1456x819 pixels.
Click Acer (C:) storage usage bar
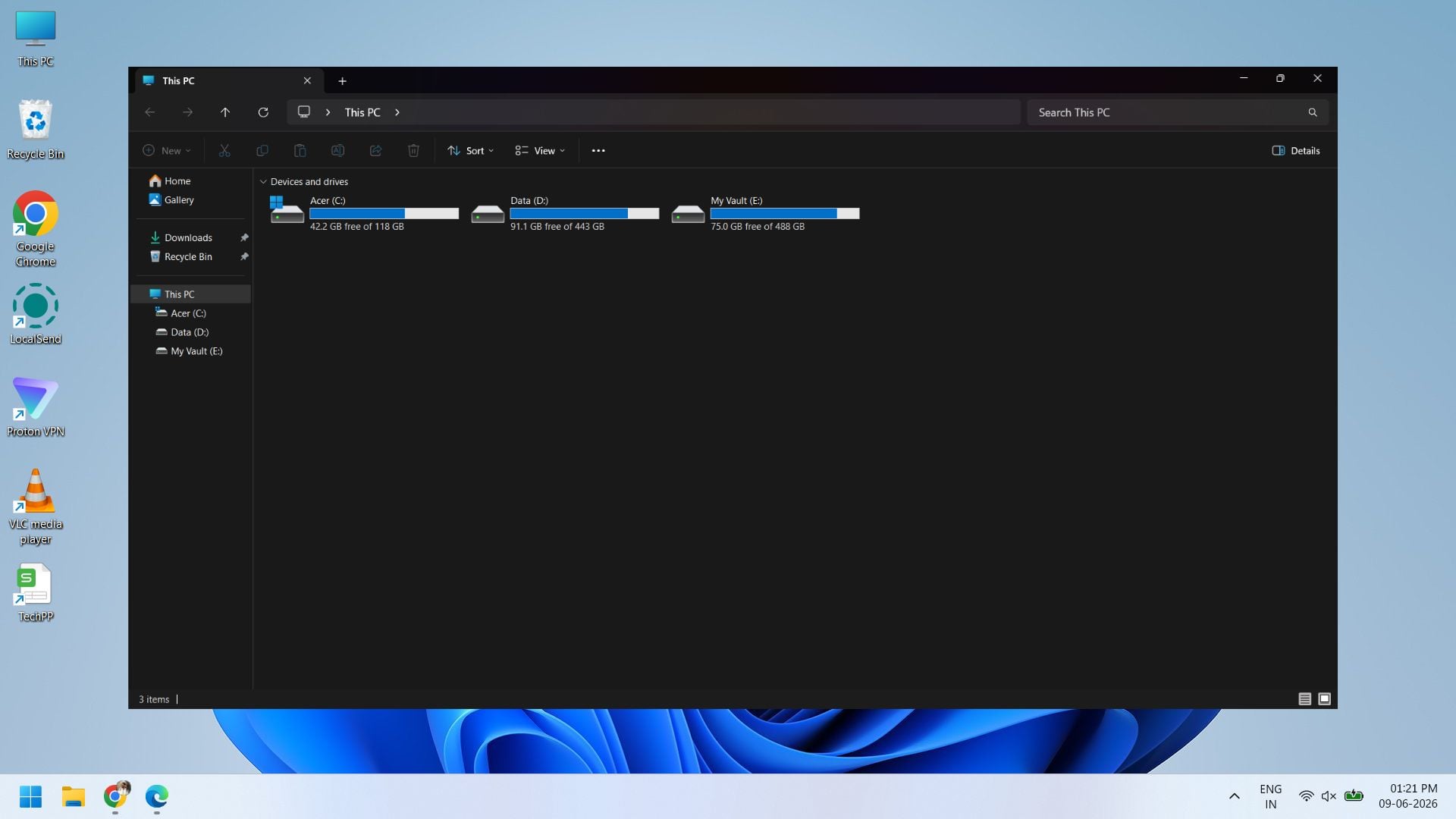[384, 214]
